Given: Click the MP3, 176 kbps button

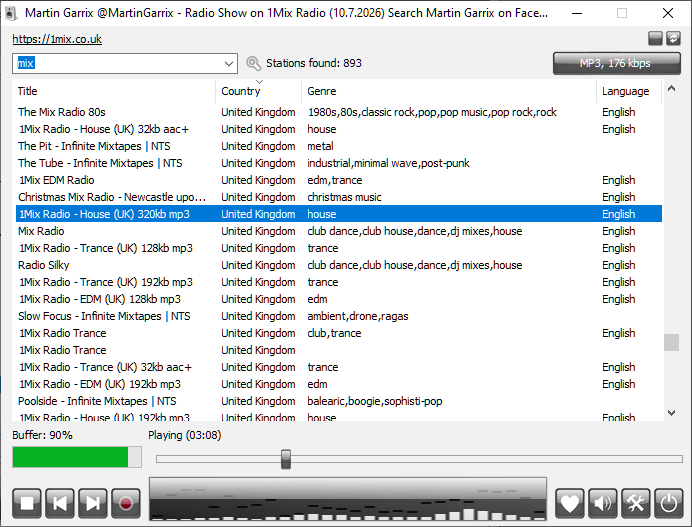Looking at the screenshot, I should pos(617,63).
